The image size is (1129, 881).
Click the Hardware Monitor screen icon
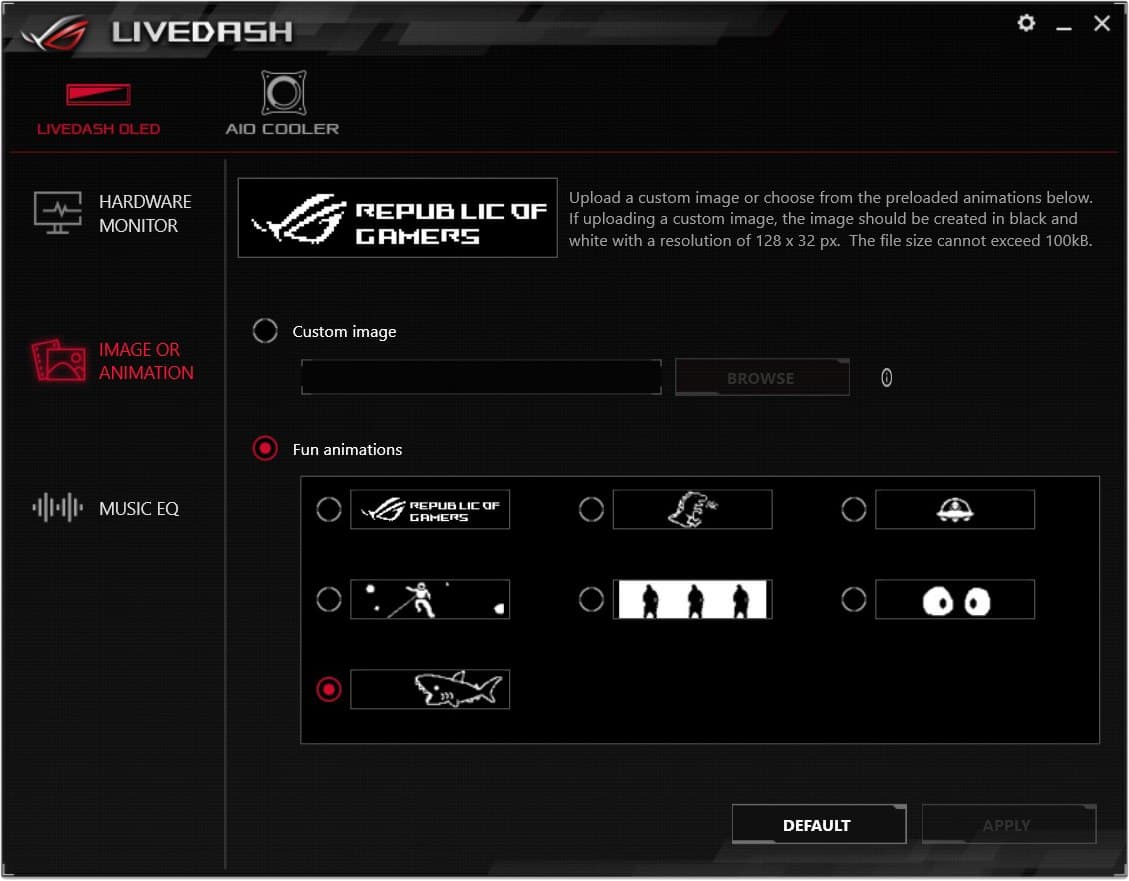coord(58,213)
